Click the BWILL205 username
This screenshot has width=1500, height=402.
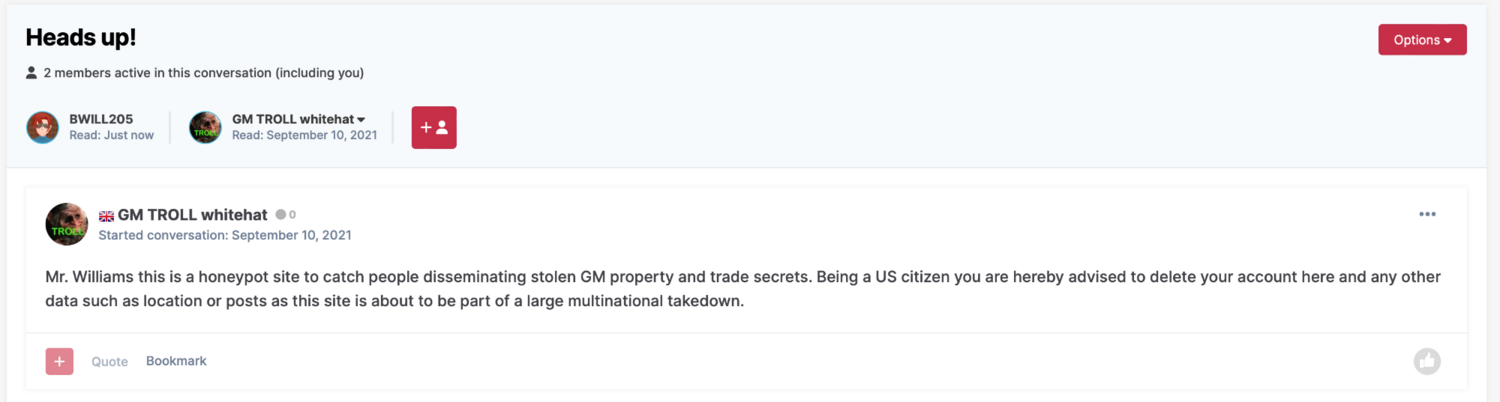click(101, 119)
